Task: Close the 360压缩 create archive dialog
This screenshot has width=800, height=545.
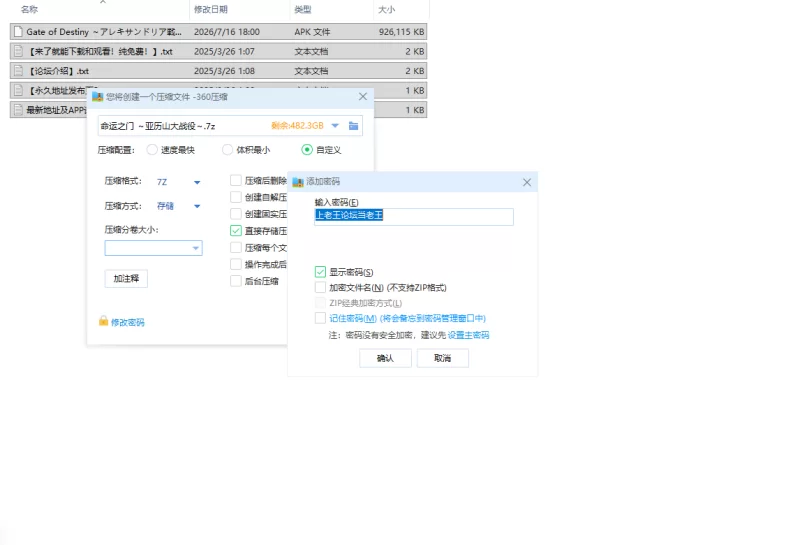Action: click(363, 96)
